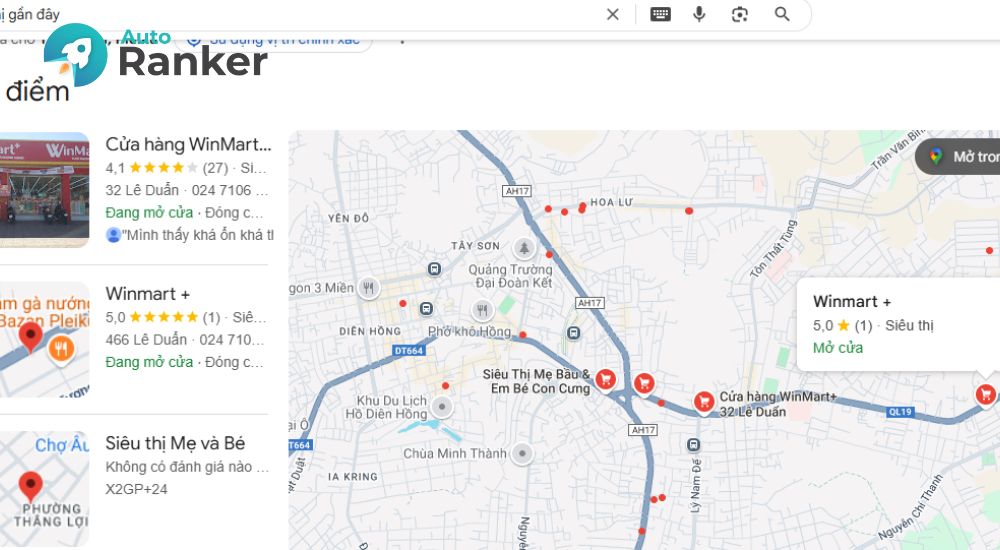Click the red dot near Diên Hồng bus stop
Viewport: 1000px width, 550px height.
point(402,304)
